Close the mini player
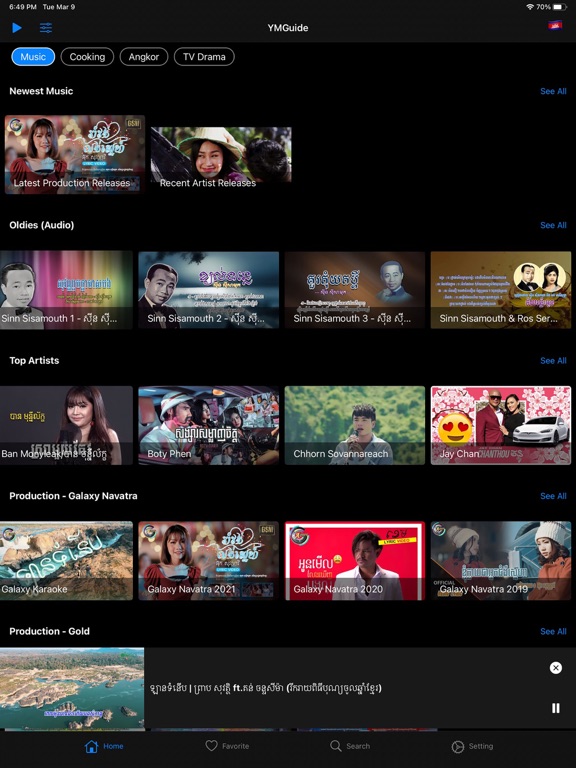 555,668
